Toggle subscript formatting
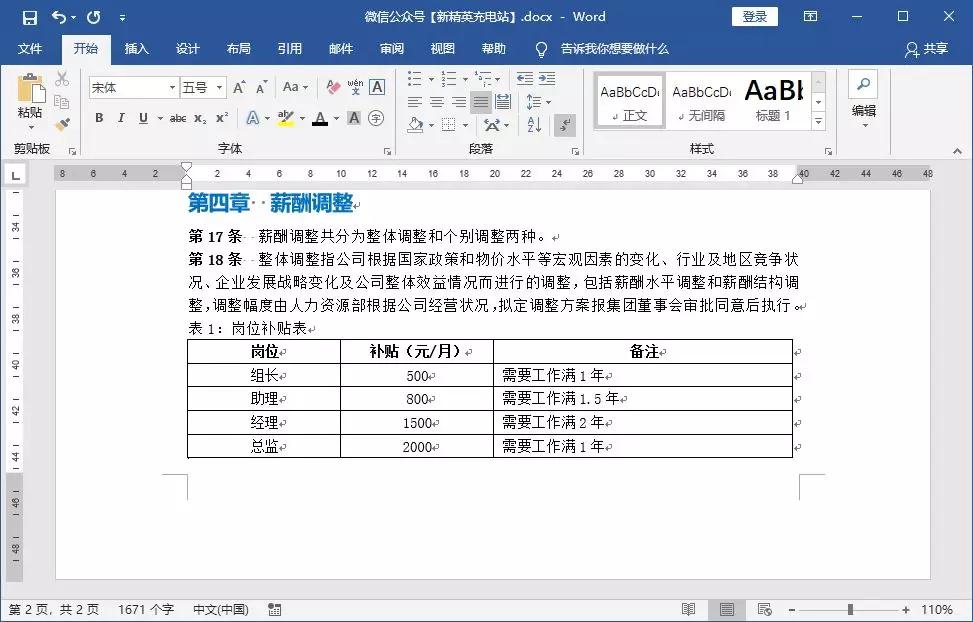Screen dimensions: 973x622 point(201,118)
